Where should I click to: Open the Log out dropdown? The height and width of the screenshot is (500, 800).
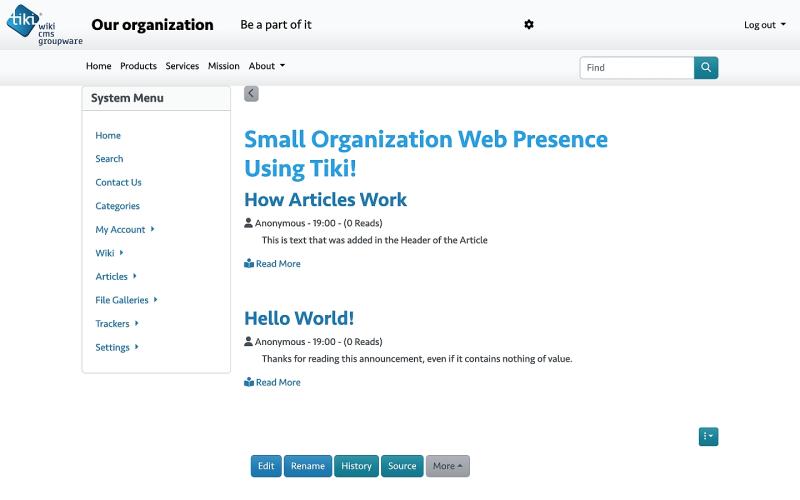(764, 24)
